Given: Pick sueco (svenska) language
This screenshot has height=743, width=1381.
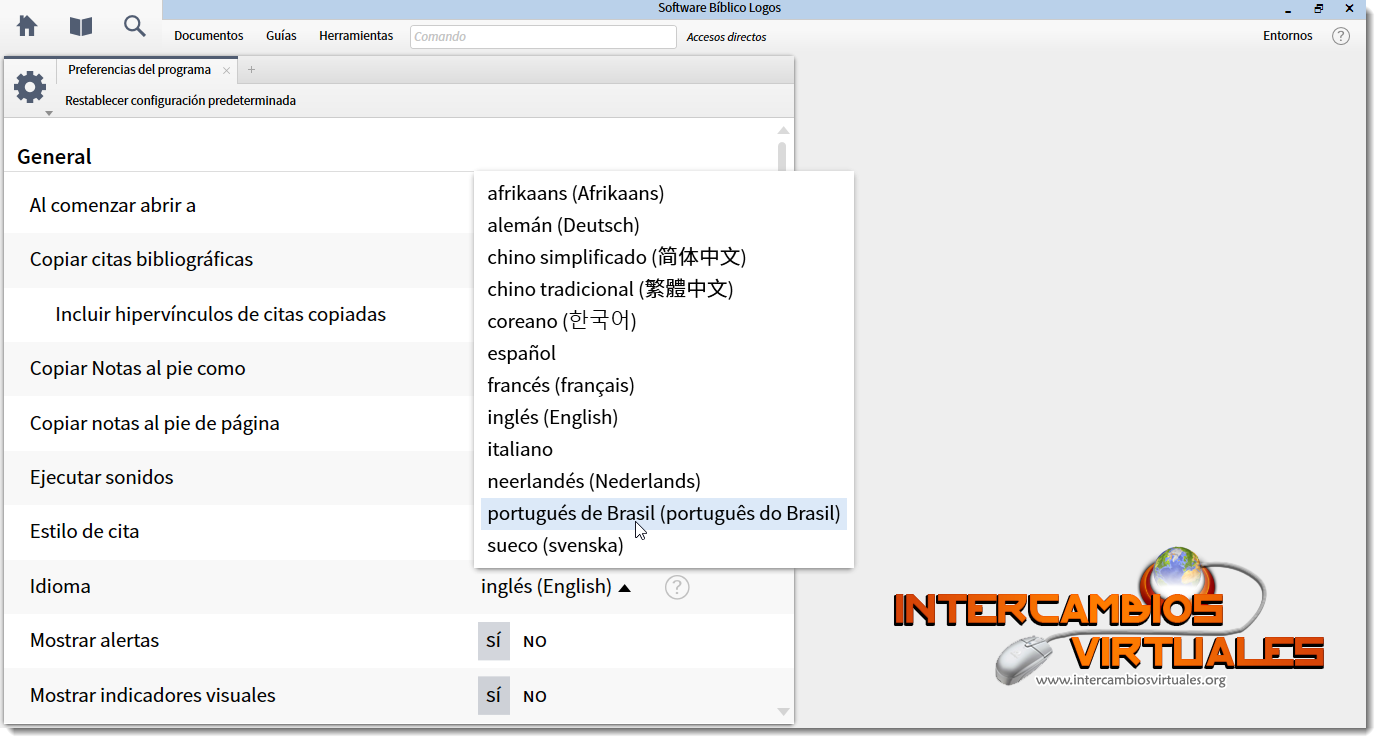Looking at the screenshot, I should (x=664, y=545).
